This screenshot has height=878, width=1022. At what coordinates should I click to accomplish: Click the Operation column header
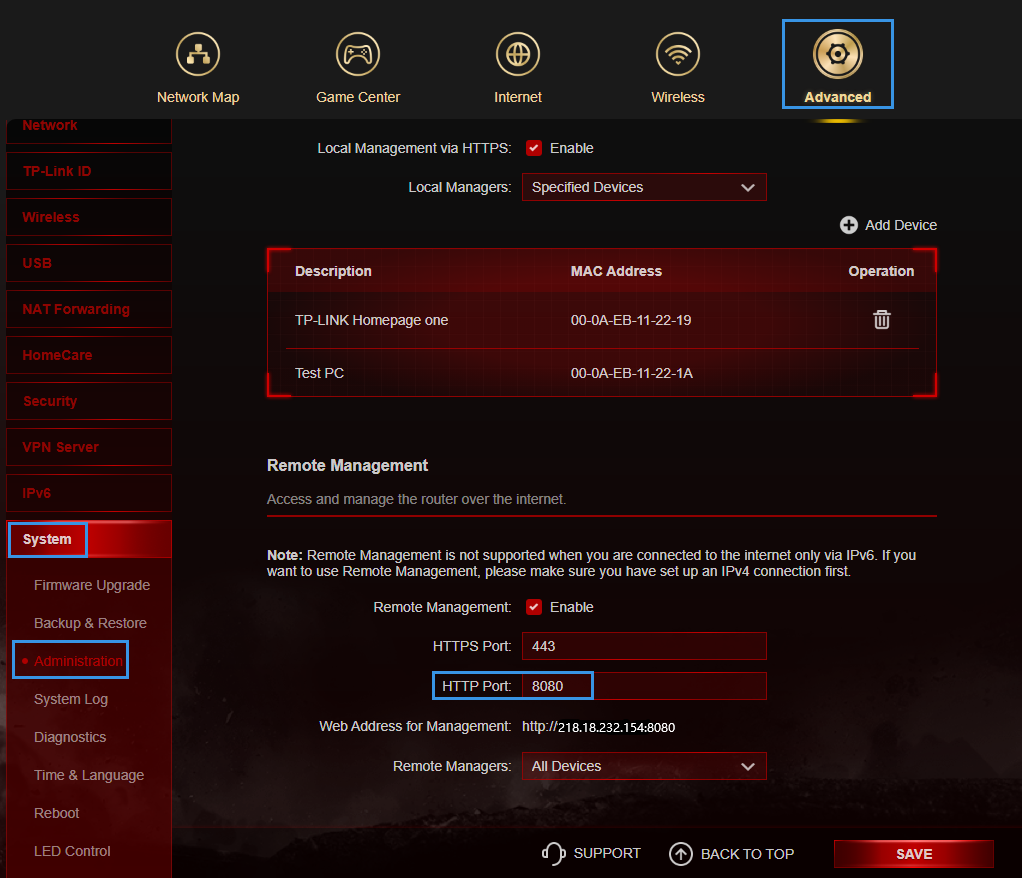coord(881,271)
